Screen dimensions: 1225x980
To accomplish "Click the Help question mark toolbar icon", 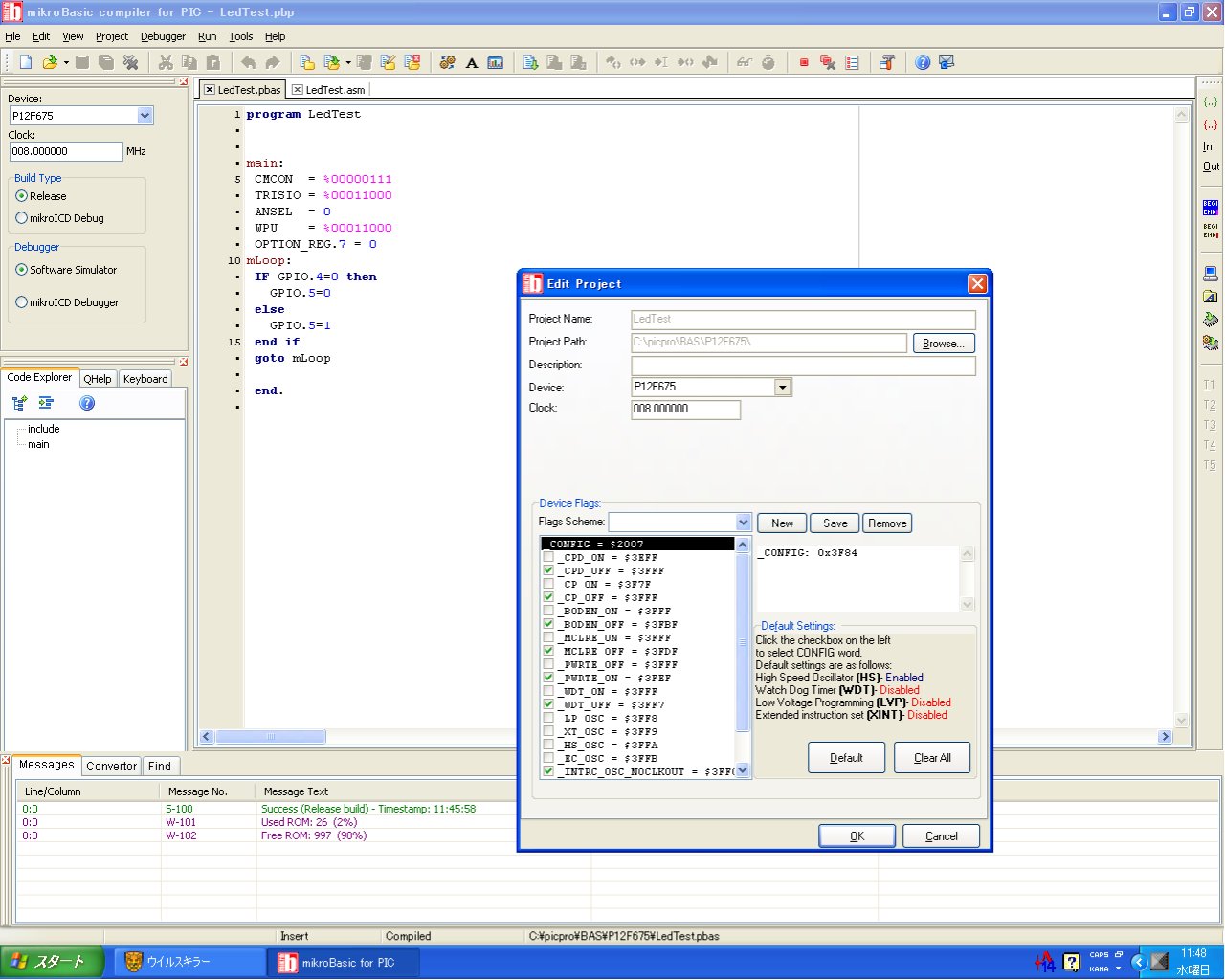I will coord(923,62).
